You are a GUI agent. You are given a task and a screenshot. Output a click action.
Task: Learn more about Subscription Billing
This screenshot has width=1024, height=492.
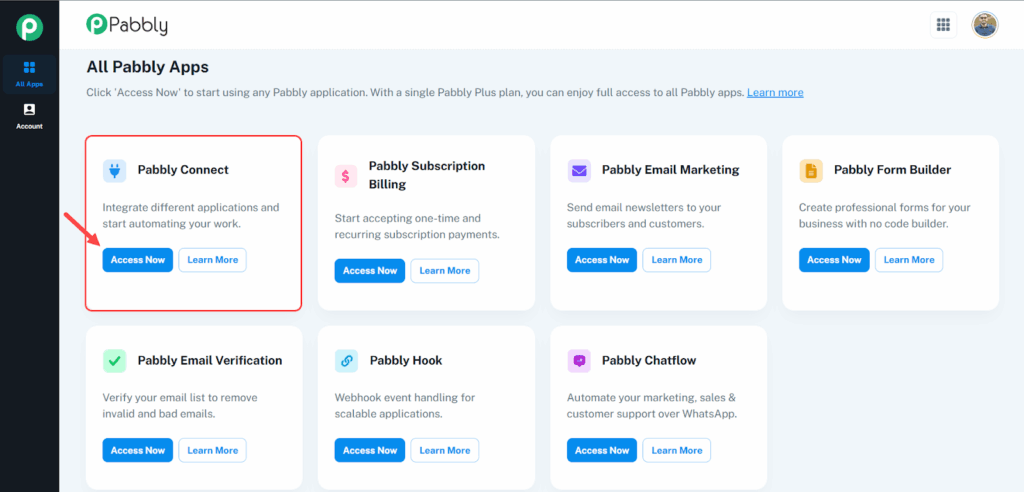click(x=445, y=271)
